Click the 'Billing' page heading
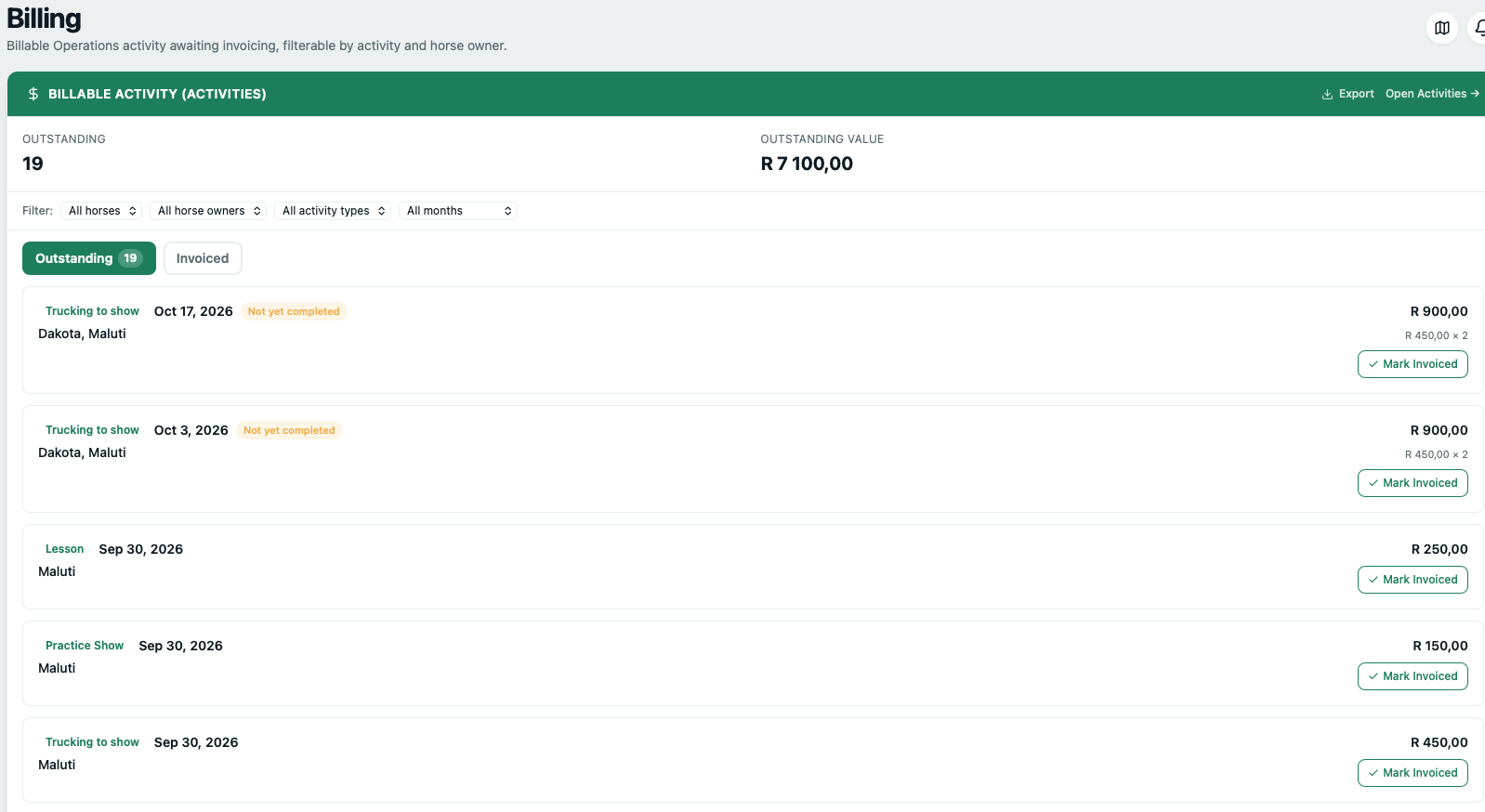Screen dimensions: 1485x812 [44, 19]
